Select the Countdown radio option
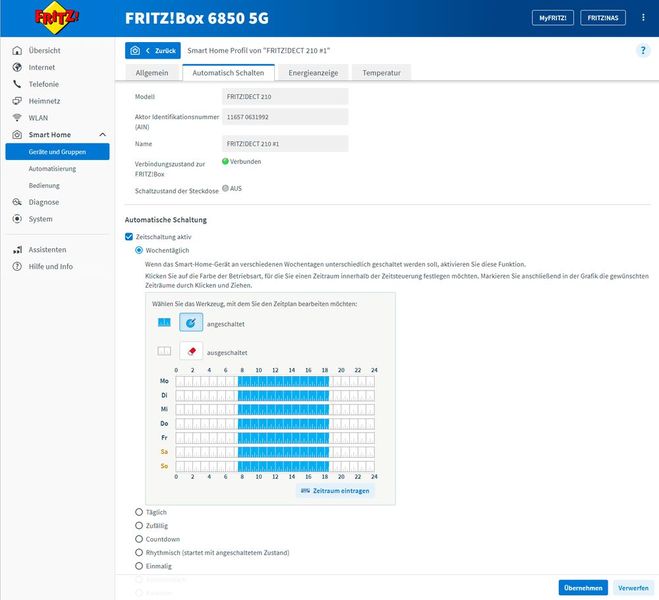The image size is (659, 600). pos(139,539)
